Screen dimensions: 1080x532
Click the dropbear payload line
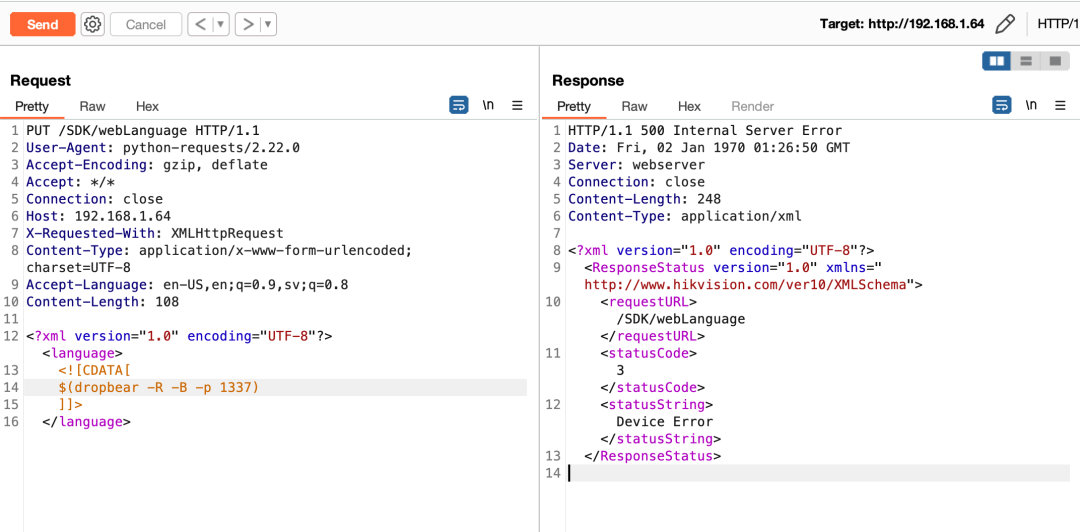coord(158,388)
